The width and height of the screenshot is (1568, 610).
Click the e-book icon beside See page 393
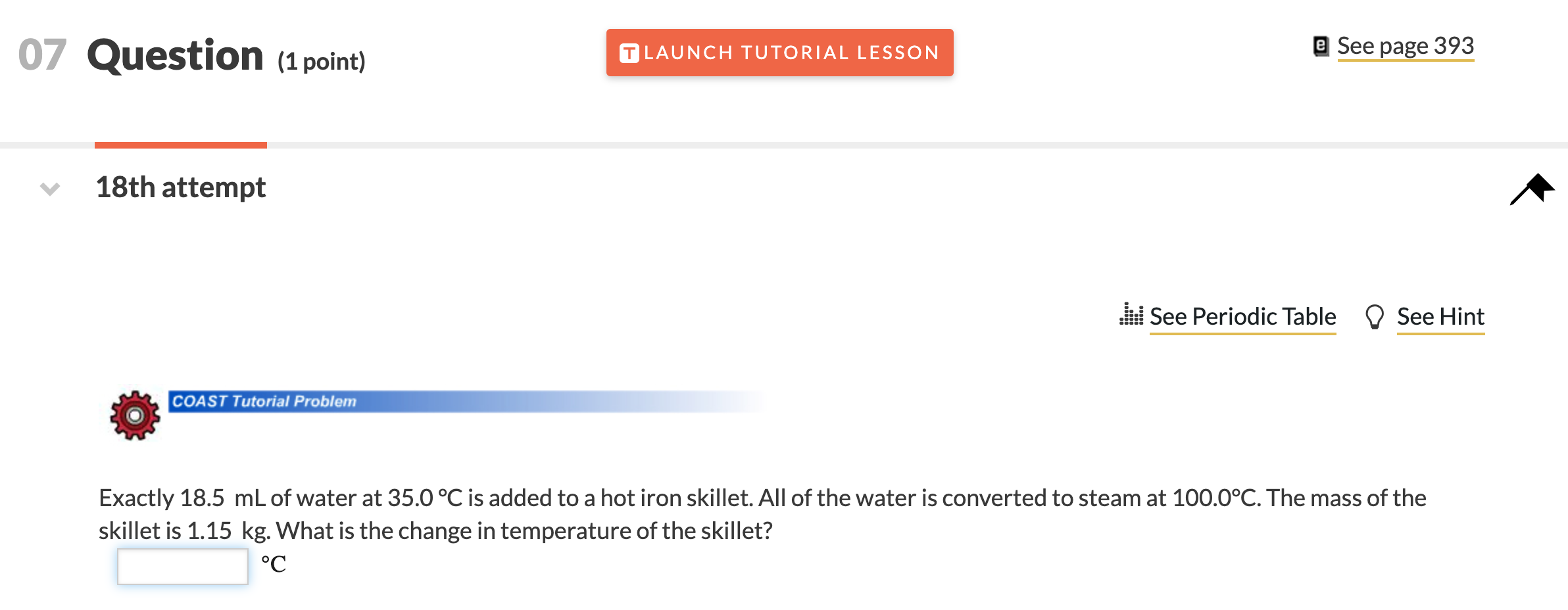click(1321, 45)
